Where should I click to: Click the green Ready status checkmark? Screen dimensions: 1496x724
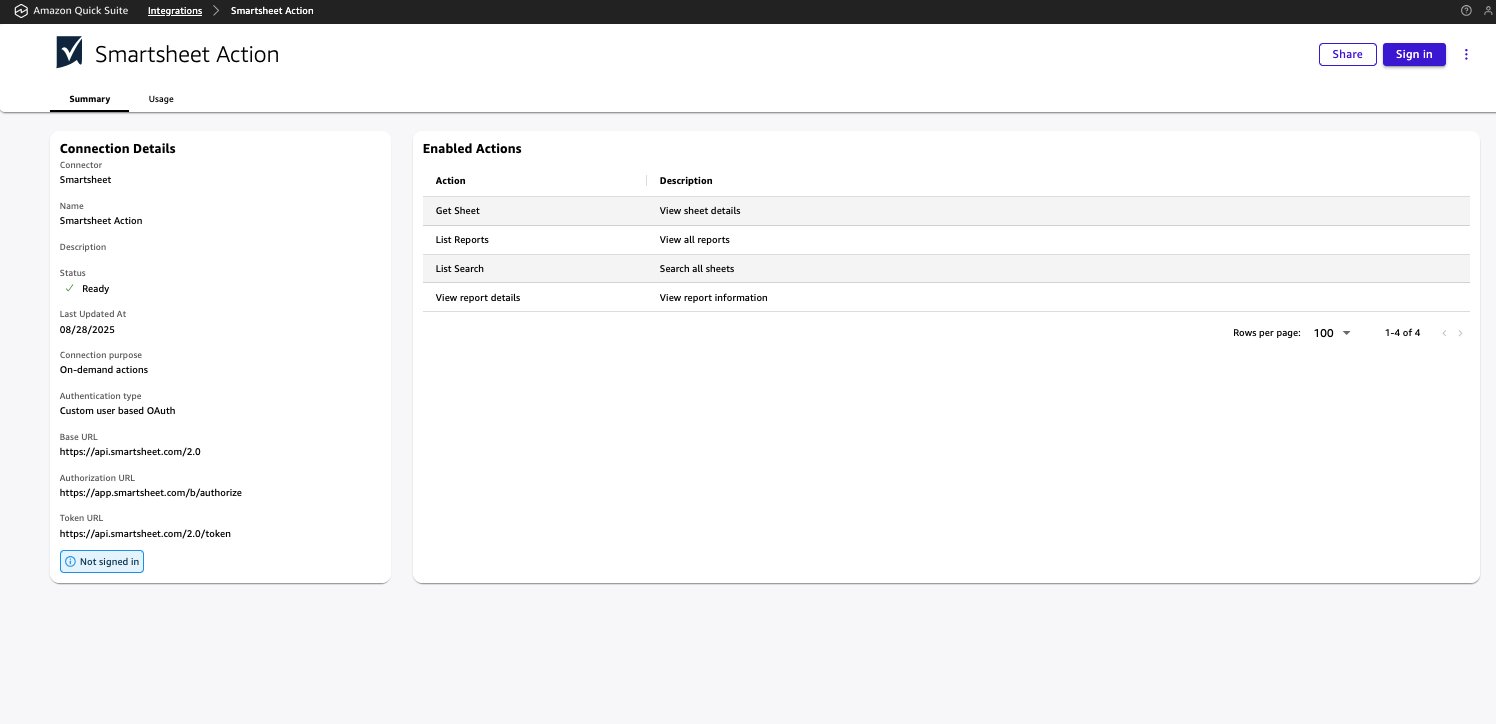[70, 288]
